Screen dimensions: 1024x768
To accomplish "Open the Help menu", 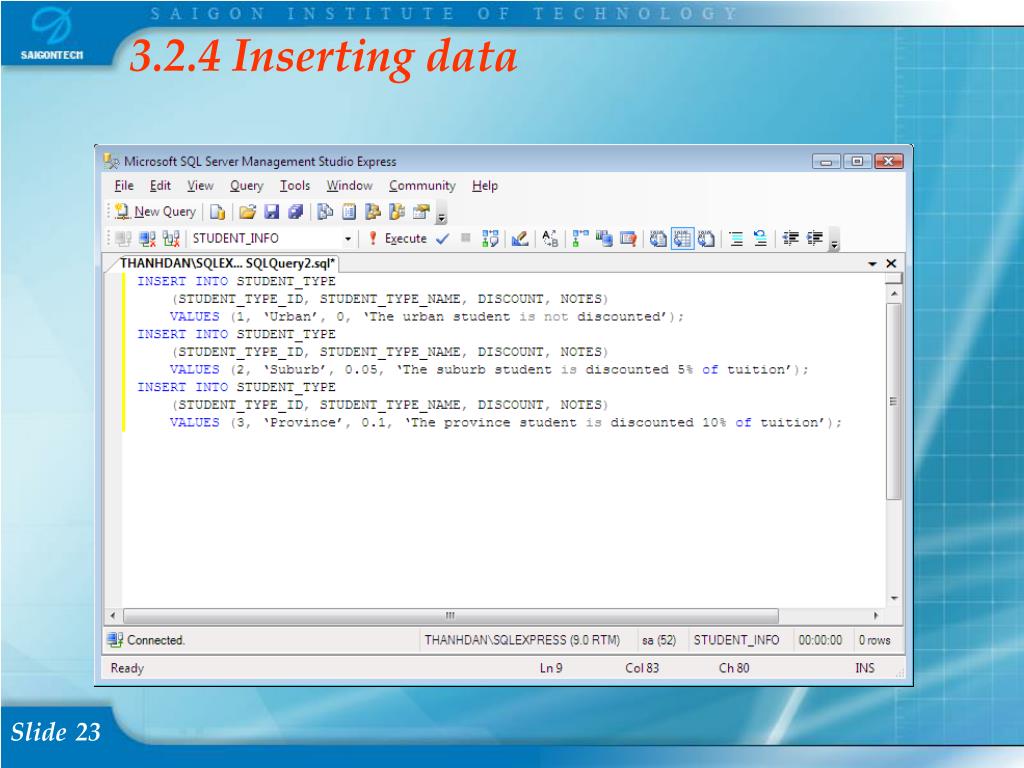I will 485,185.
